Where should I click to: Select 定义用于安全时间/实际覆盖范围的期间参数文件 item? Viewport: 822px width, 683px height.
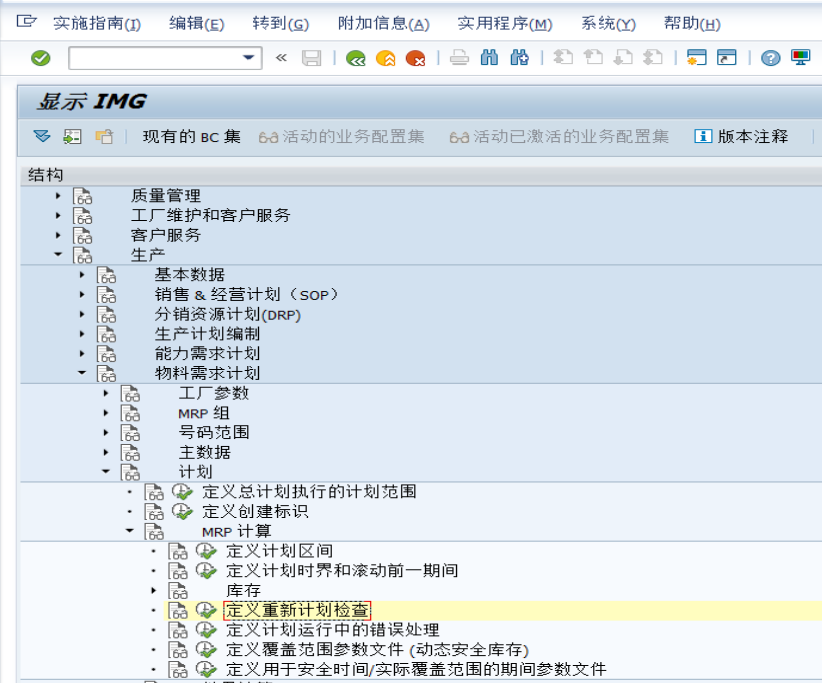coord(416,669)
